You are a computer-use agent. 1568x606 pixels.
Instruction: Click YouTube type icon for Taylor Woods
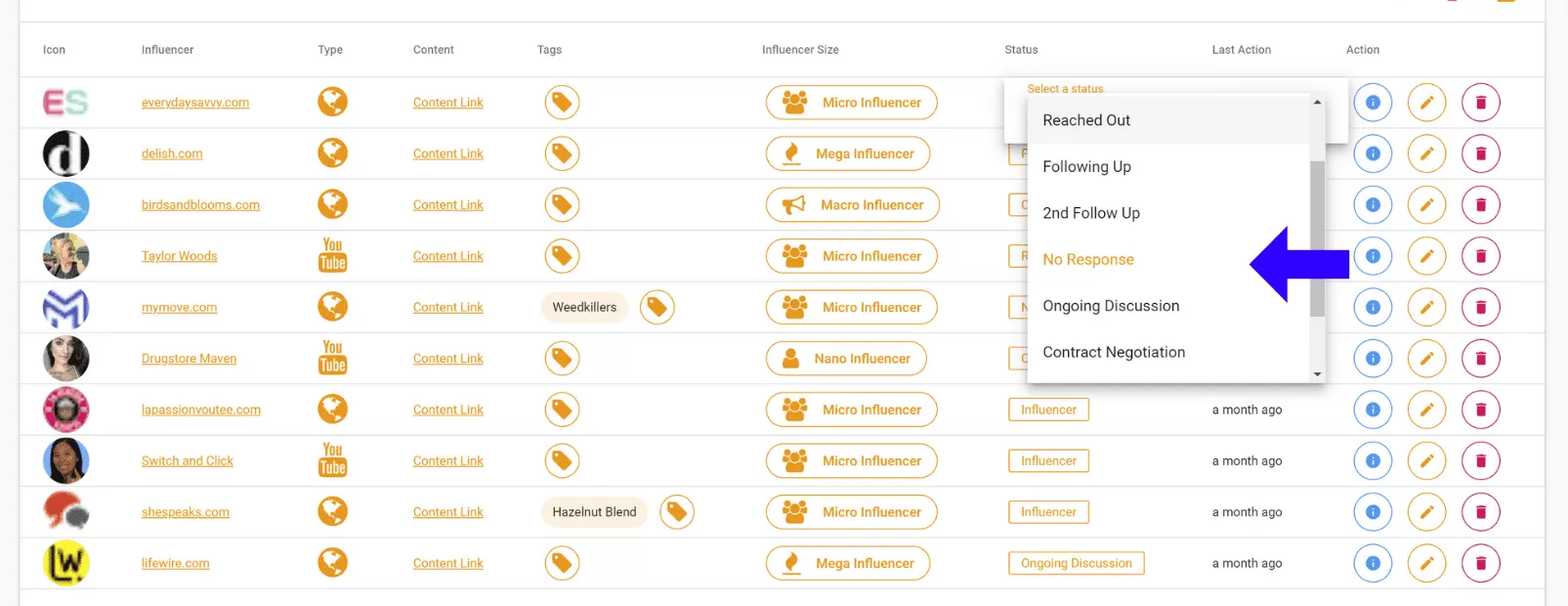[x=332, y=255]
